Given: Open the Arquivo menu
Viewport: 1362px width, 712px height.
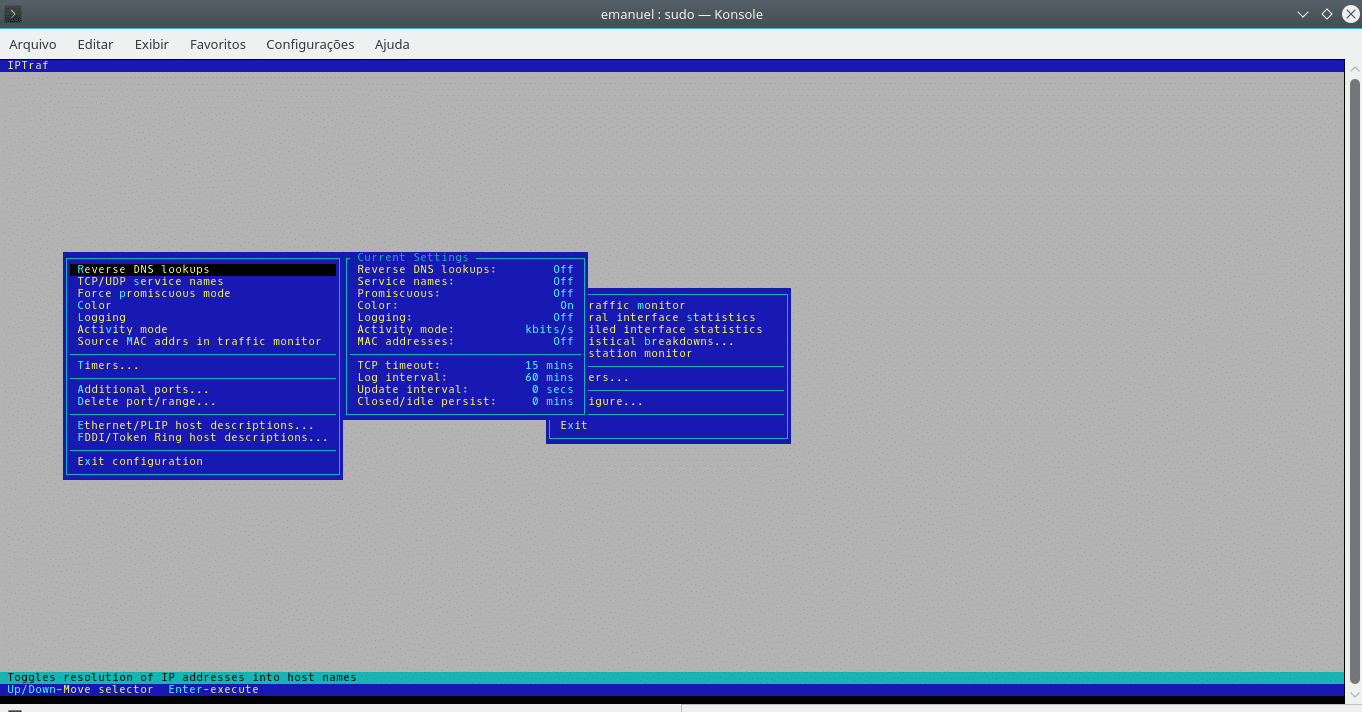Looking at the screenshot, I should click(33, 44).
